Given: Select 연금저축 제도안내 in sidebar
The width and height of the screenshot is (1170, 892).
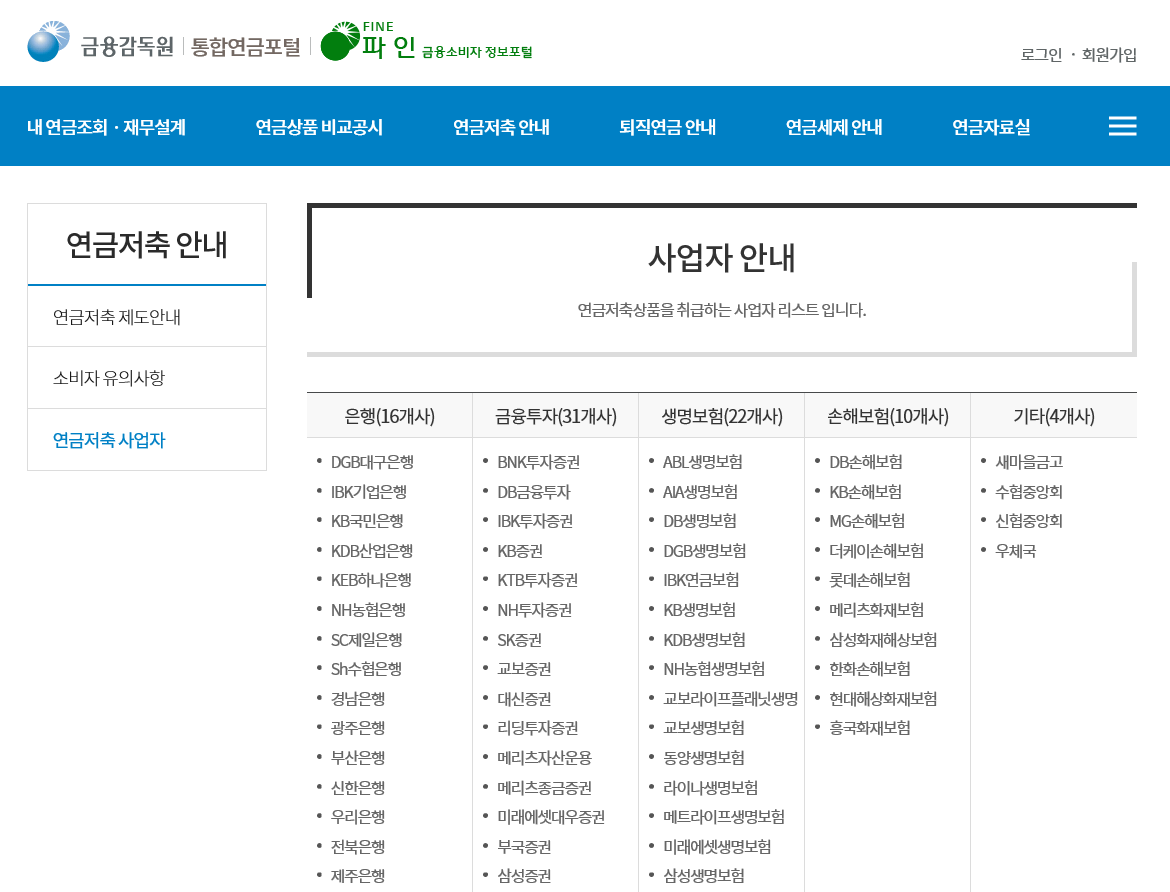Looking at the screenshot, I should point(147,316).
